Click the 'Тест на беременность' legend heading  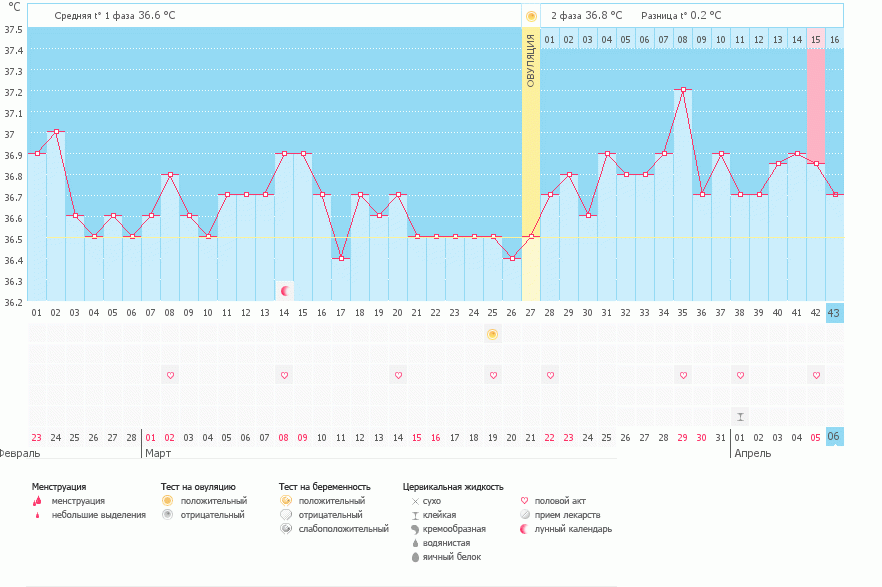tap(325, 487)
